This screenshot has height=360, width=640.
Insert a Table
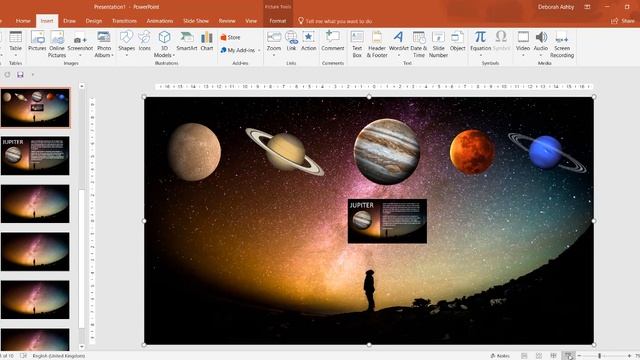[16, 42]
